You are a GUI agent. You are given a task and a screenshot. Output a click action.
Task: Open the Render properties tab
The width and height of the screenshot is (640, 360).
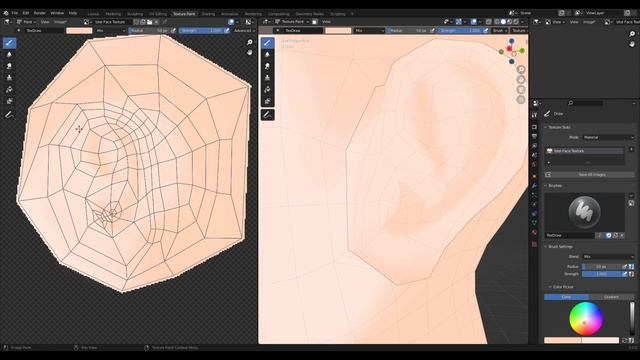click(x=534, y=127)
